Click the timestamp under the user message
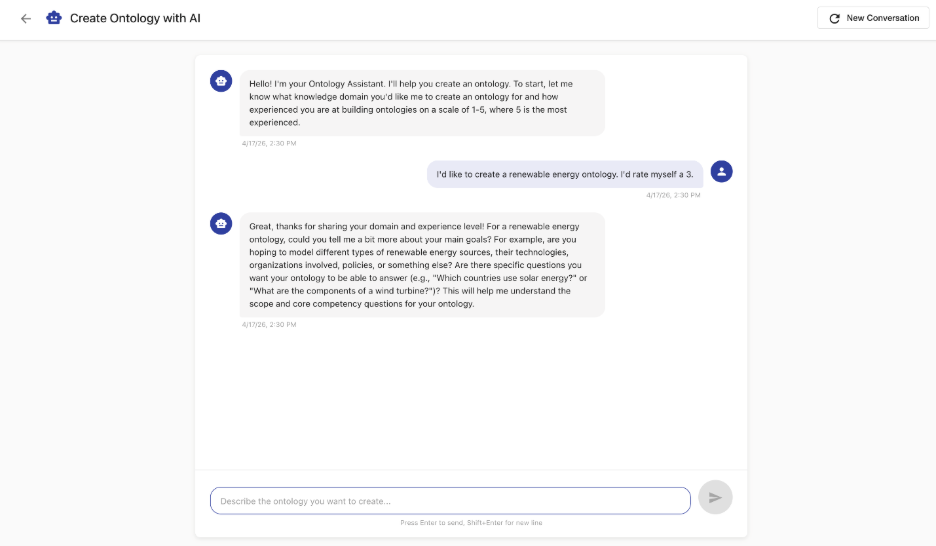 tap(673, 195)
